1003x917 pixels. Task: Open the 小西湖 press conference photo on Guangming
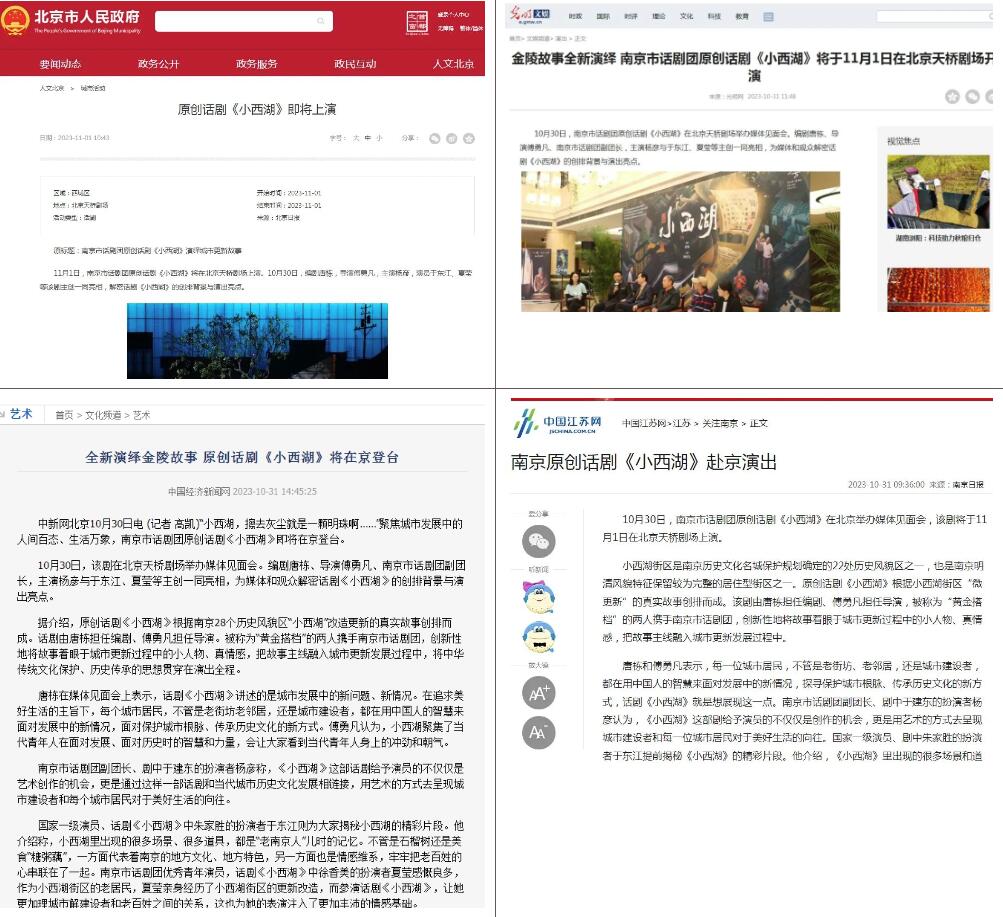point(681,242)
